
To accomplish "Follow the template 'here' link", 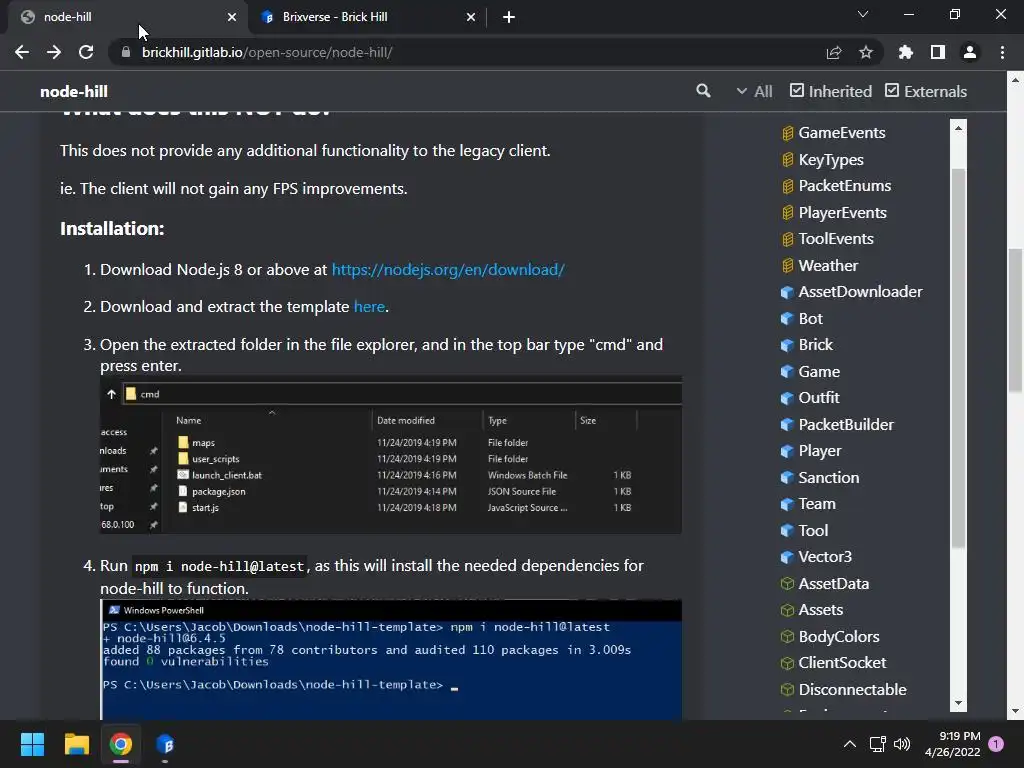I will coord(369,306).
